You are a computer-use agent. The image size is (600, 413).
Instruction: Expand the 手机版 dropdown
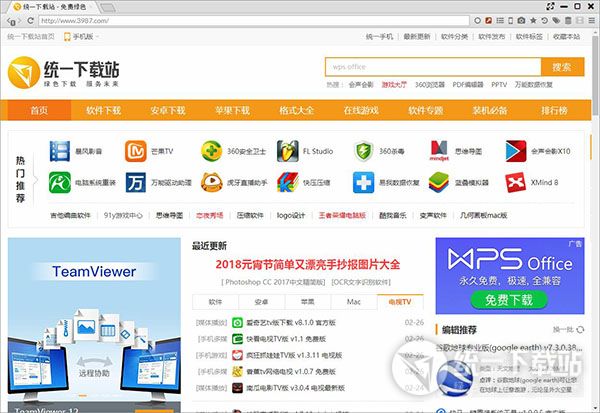coord(81,36)
